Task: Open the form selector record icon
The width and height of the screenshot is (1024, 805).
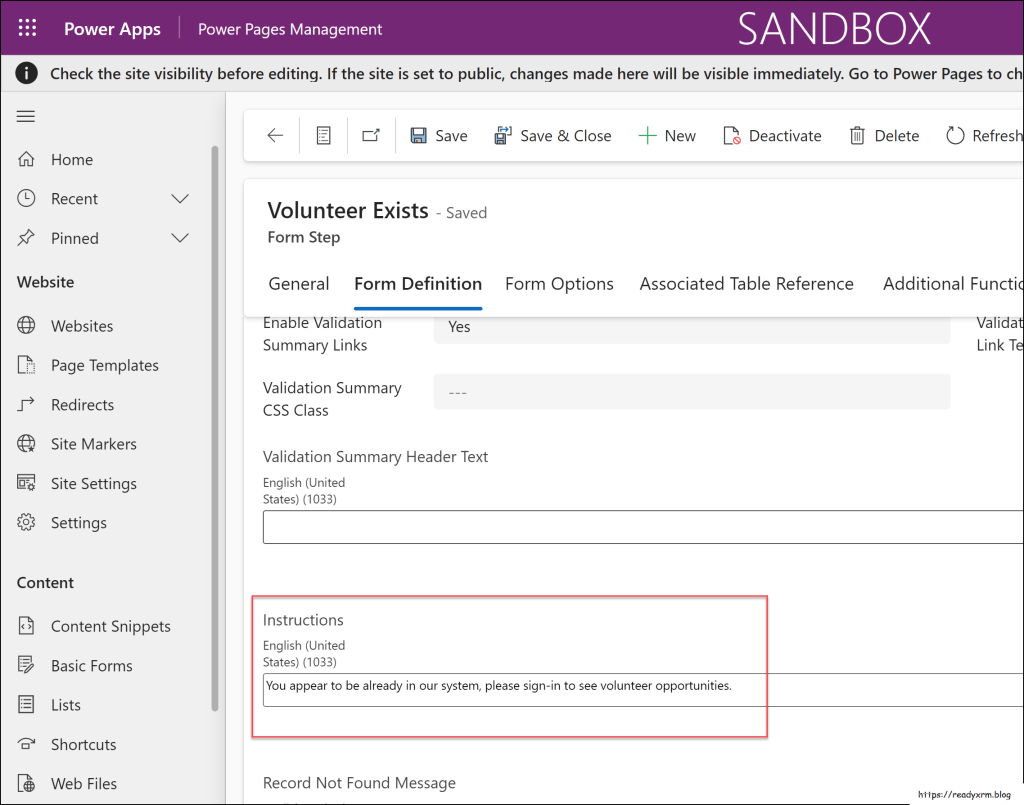Action: pyautogui.click(x=323, y=136)
